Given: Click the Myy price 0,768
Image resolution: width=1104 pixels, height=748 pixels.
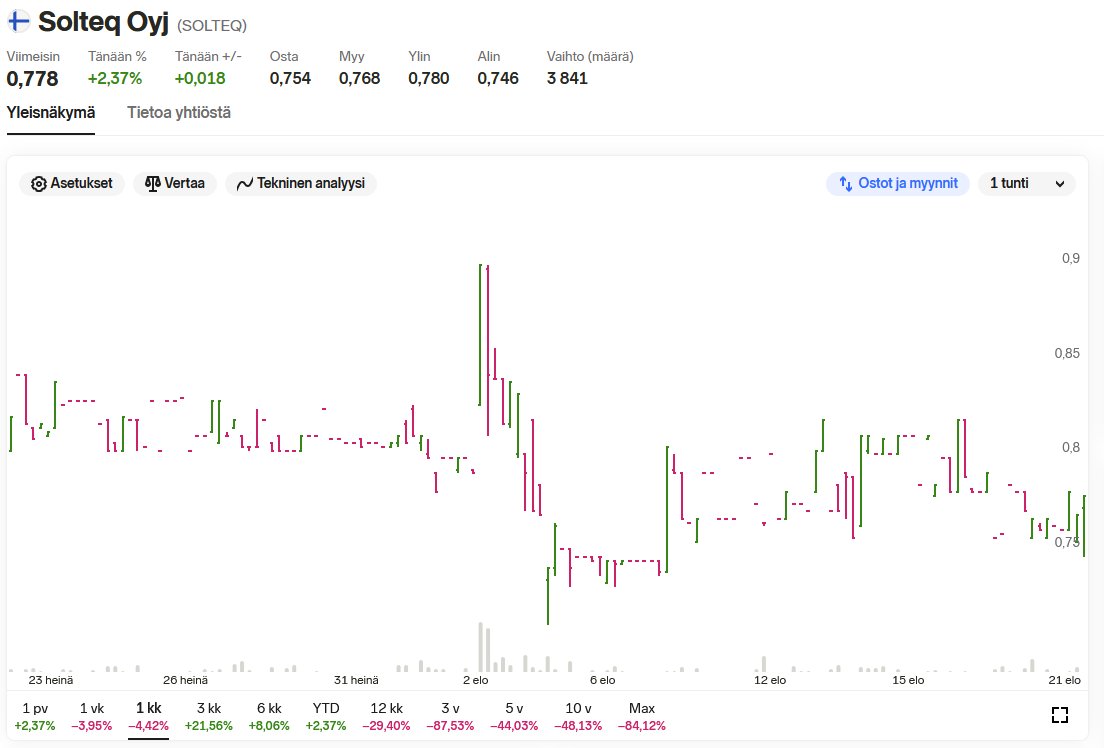Looking at the screenshot, I should coord(359,78).
